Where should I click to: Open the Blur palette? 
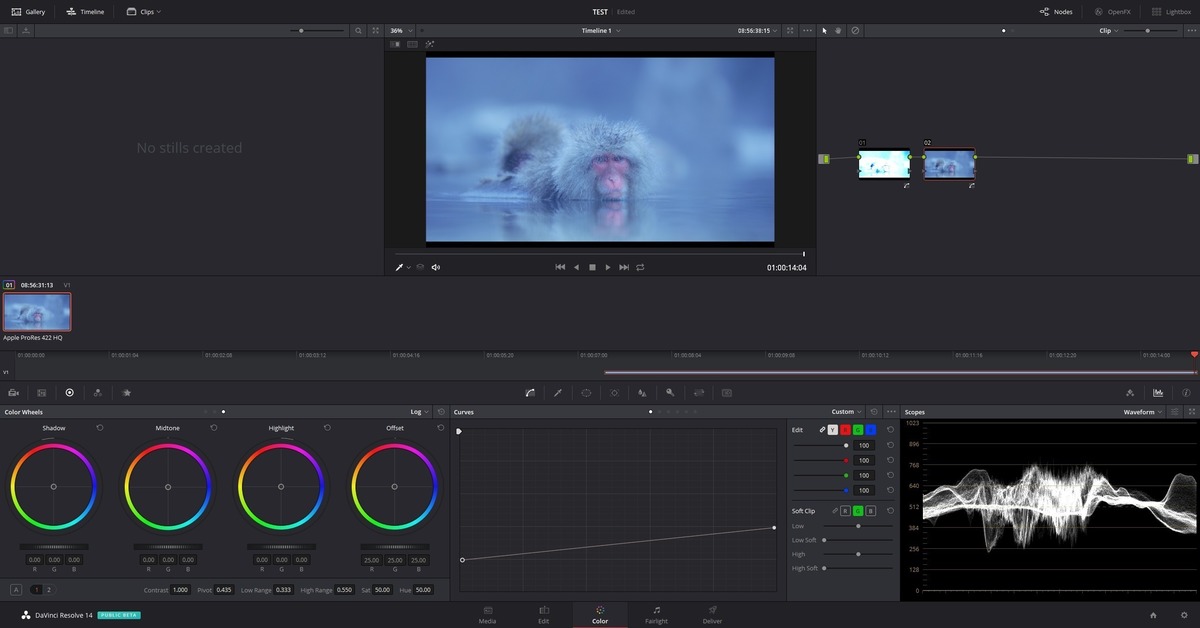coord(642,393)
